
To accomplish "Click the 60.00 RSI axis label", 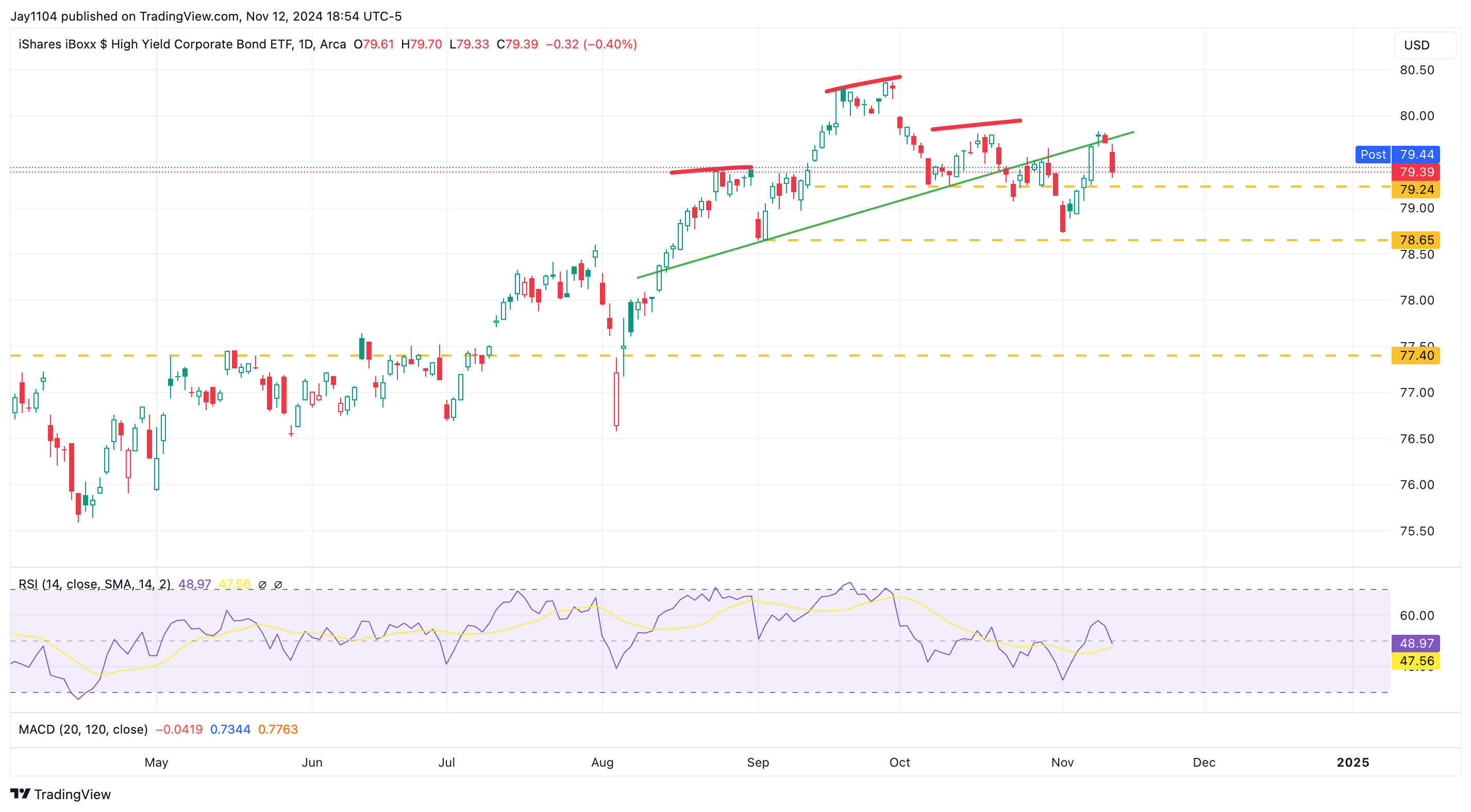I will coord(1417,615).
